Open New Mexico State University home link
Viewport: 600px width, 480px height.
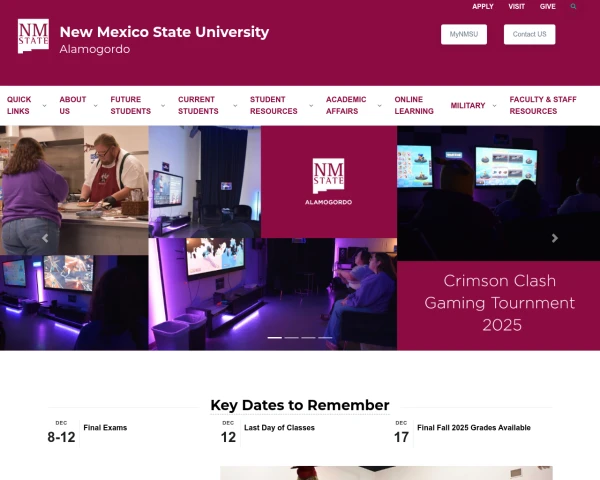(164, 32)
